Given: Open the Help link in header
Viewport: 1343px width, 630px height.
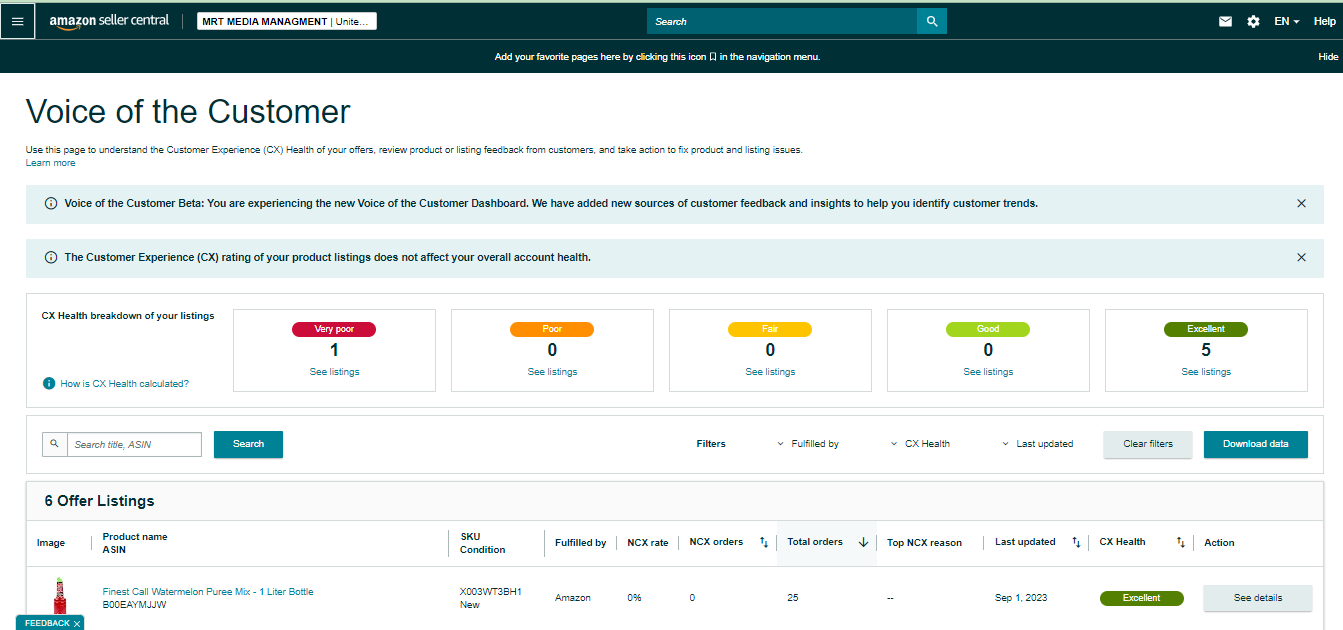Looking at the screenshot, I should 1324,21.
